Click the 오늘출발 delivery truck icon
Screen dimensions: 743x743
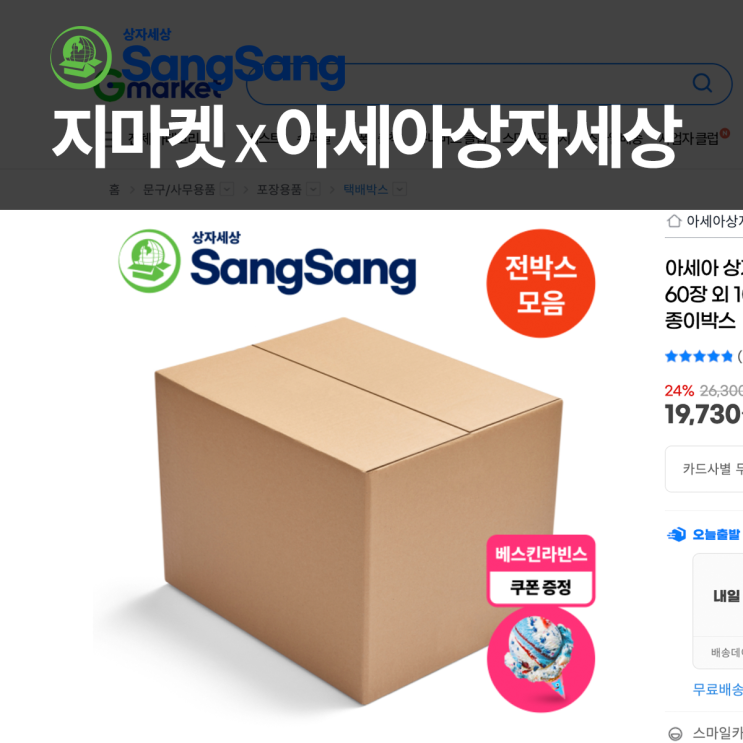(676, 535)
